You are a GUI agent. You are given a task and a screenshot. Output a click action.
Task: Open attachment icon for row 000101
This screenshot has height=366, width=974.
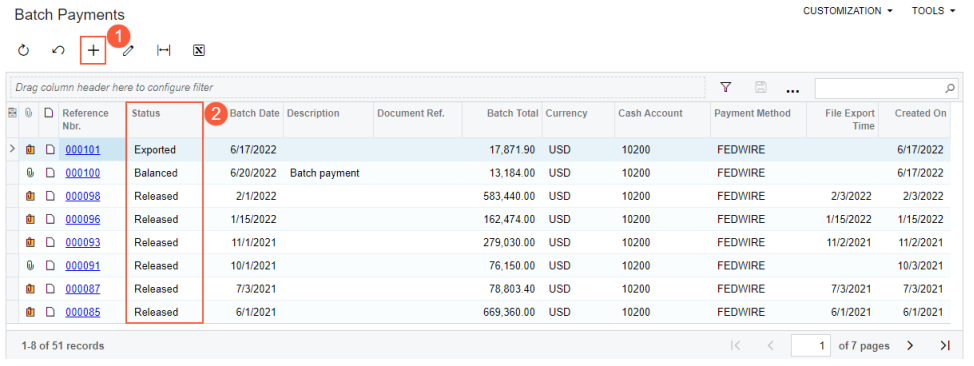tap(30, 150)
